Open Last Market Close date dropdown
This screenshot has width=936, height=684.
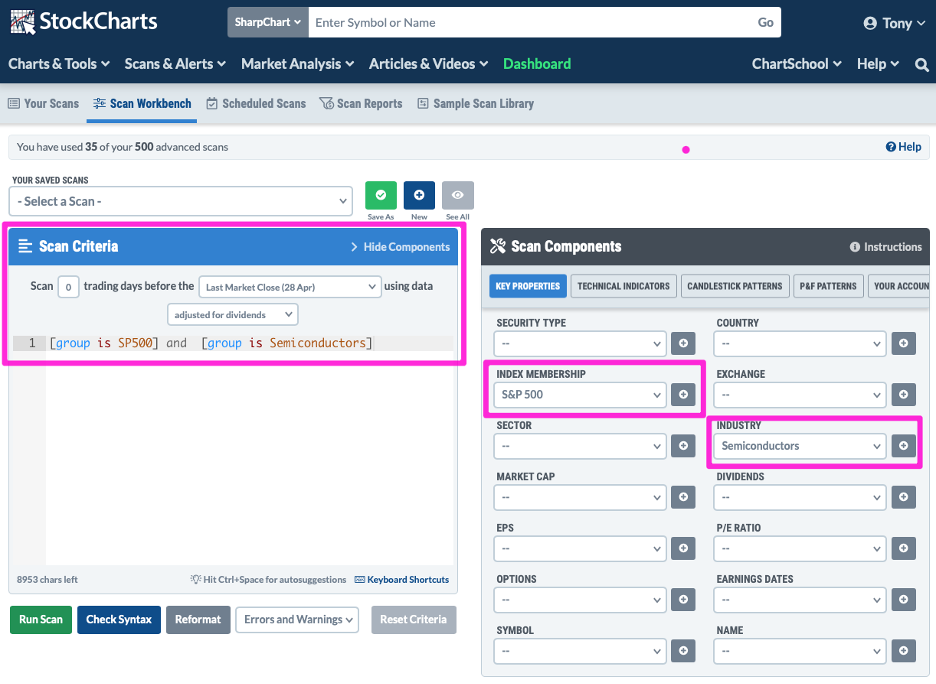point(290,287)
